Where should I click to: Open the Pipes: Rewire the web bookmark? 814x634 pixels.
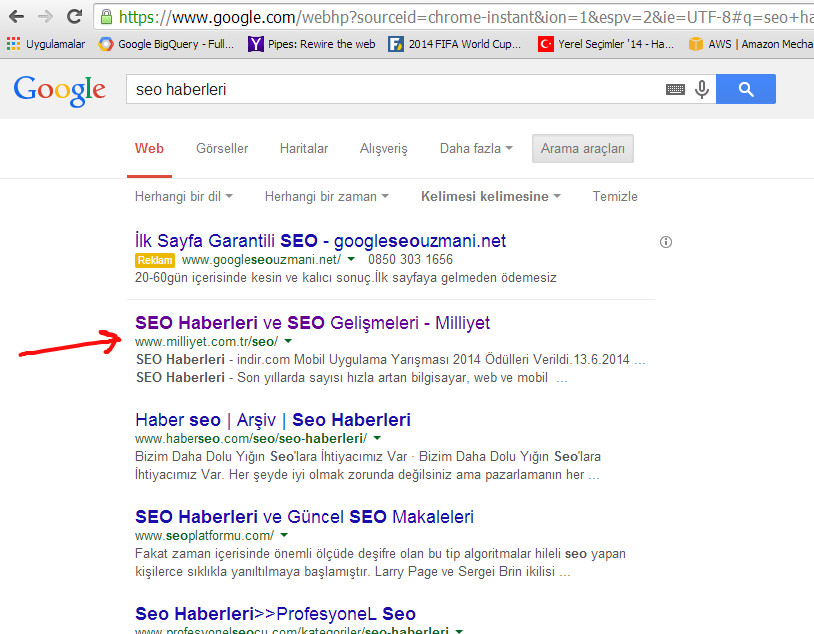tap(311, 44)
